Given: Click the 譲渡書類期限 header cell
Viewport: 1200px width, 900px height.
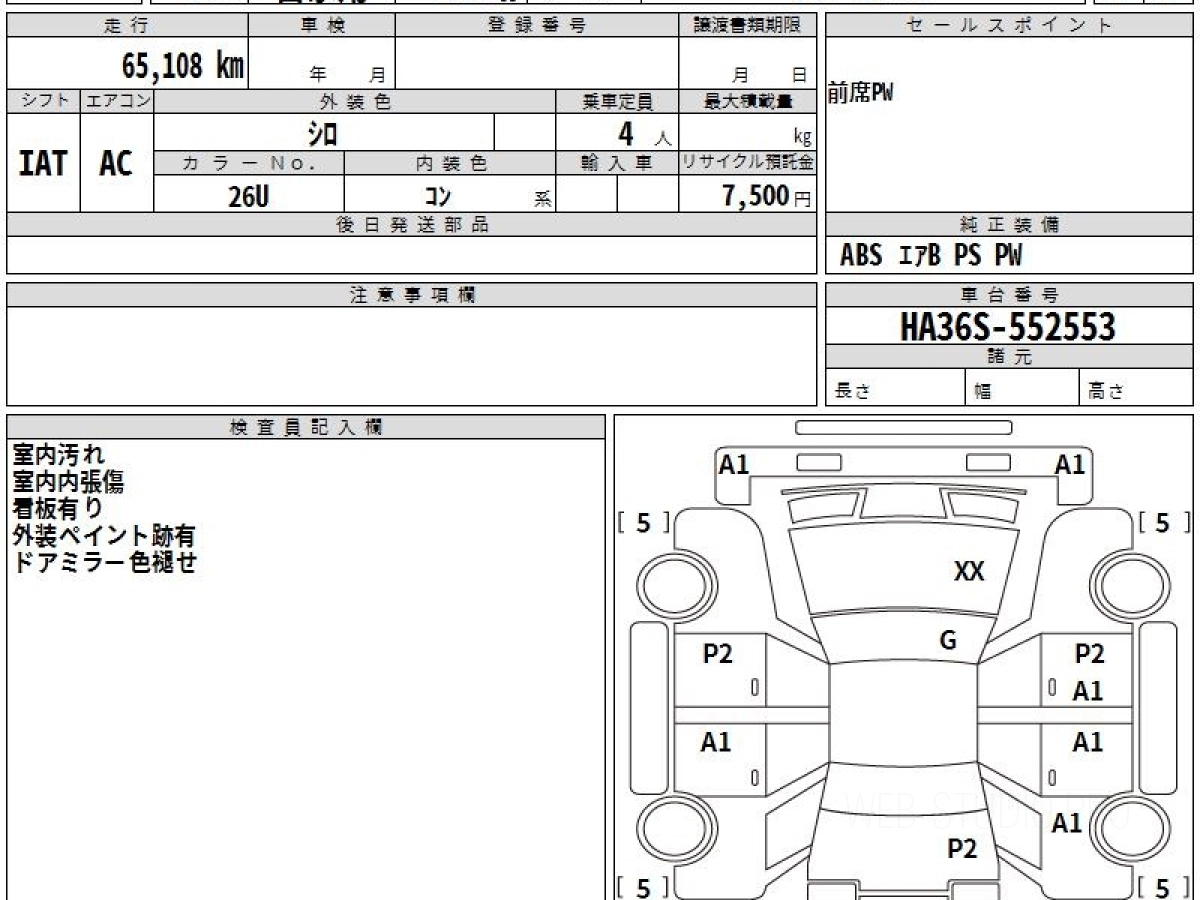Looking at the screenshot, I should (748, 26).
